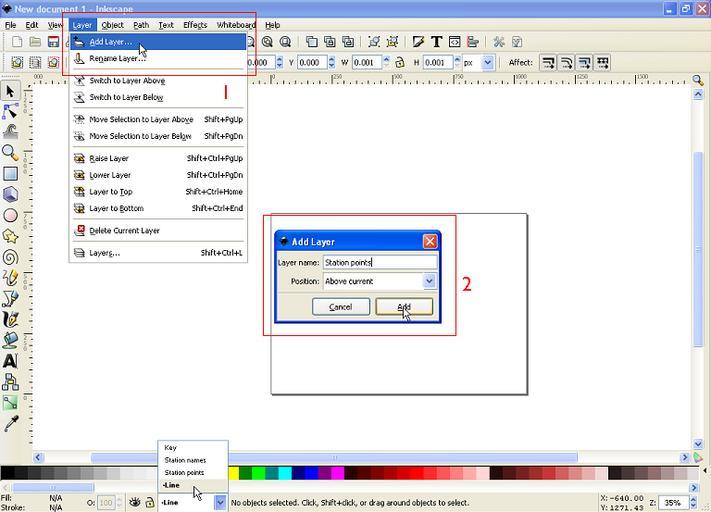This screenshot has height=512, width=711.
Task: Select the Paint Bucket tool
Action: (x=10, y=340)
